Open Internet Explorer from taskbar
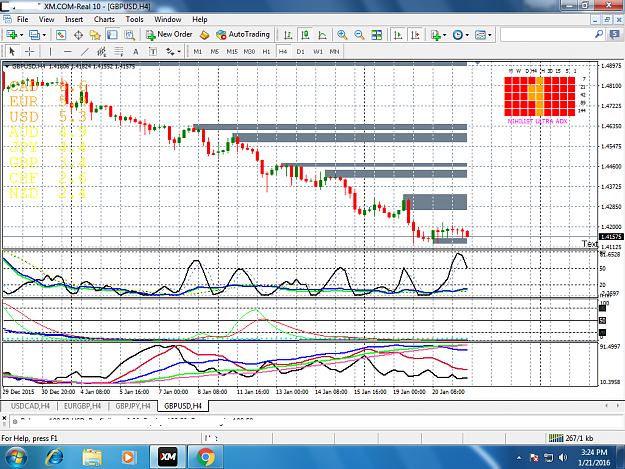 point(54,457)
